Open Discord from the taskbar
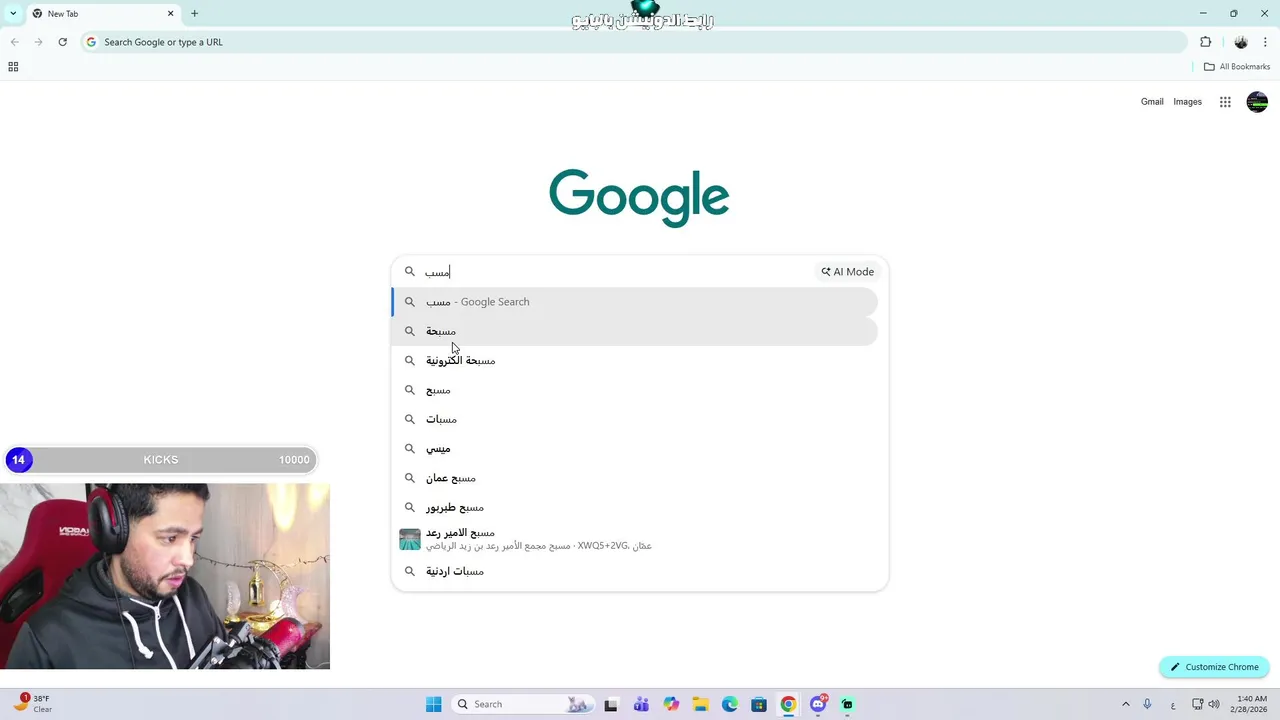The width and height of the screenshot is (1280, 720). pyautogui.click(x=818, y=704)
